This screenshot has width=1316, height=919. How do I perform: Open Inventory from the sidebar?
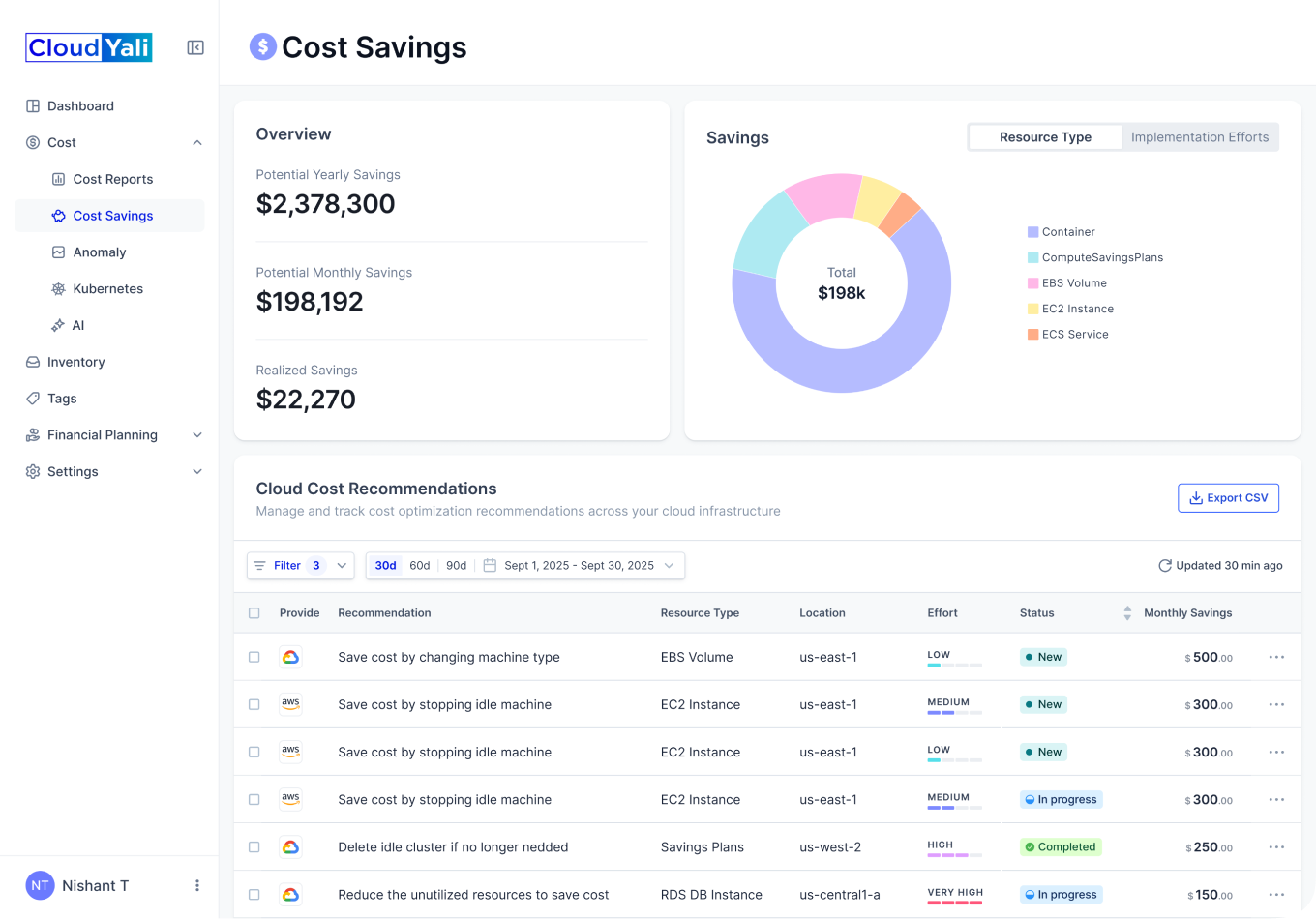[75, 362]
